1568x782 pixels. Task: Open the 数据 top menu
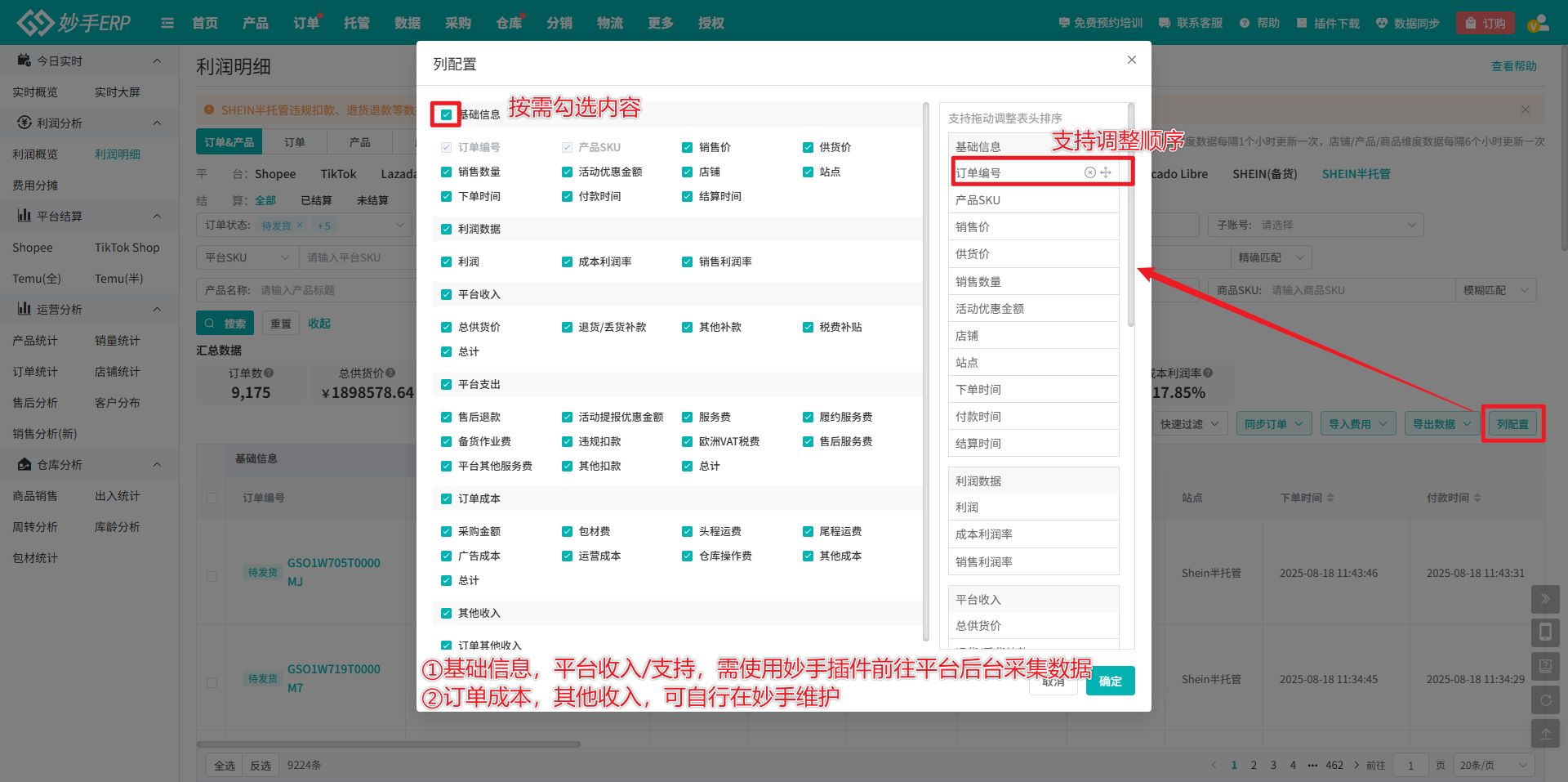point(408,23)
